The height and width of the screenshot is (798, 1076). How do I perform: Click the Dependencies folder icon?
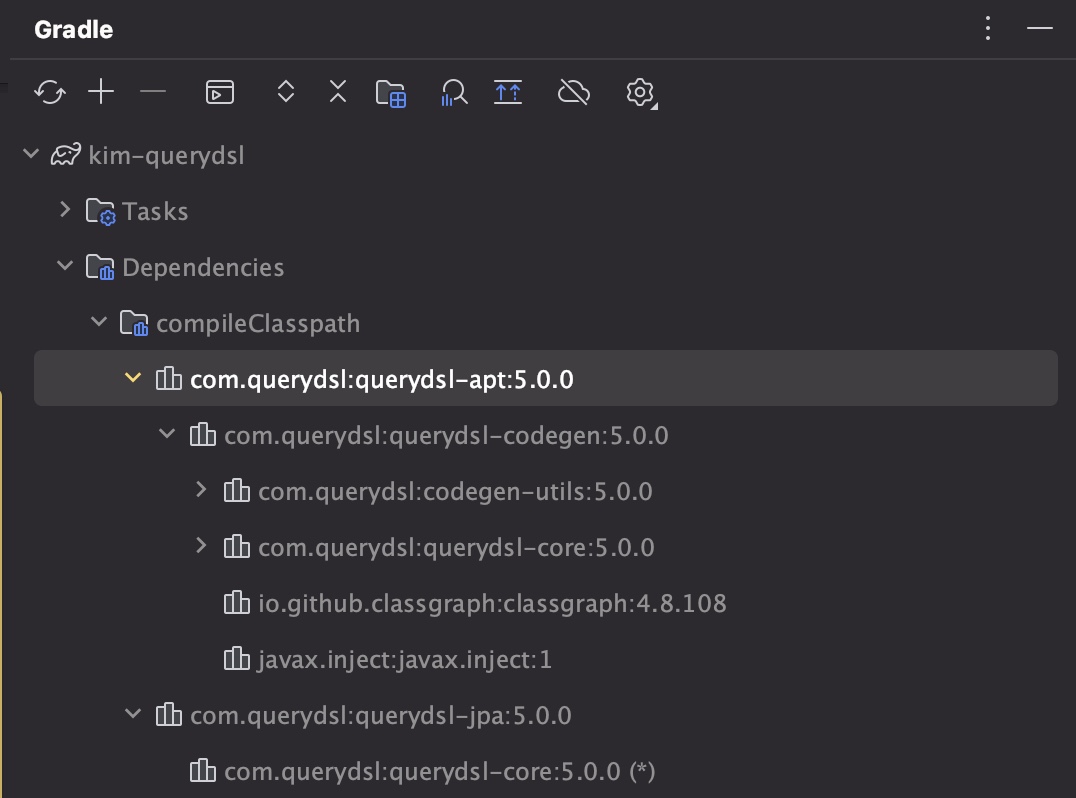pos(100,268)
